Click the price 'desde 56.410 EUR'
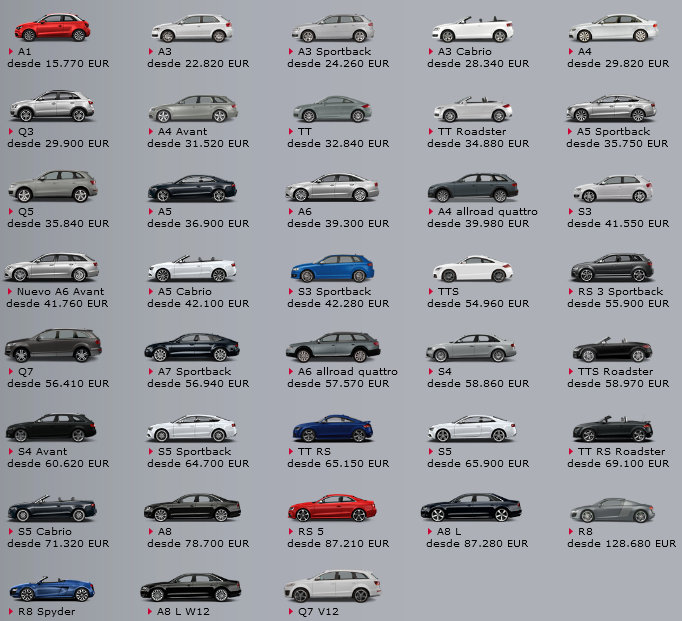 (x=58, y=384)
